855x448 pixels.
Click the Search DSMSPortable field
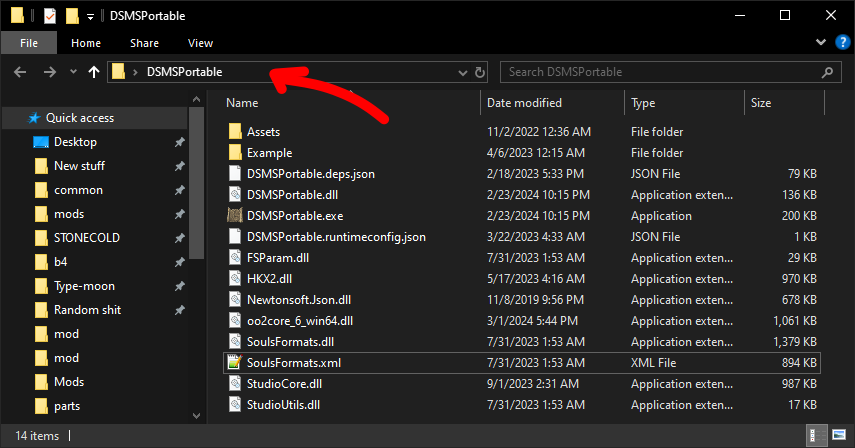pyautogui.click(x=660, y=72)
